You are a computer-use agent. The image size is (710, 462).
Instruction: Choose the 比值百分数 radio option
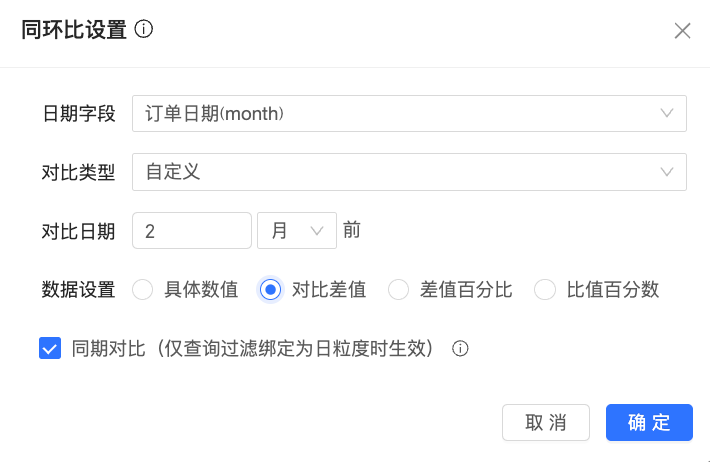tap(545, 290)
